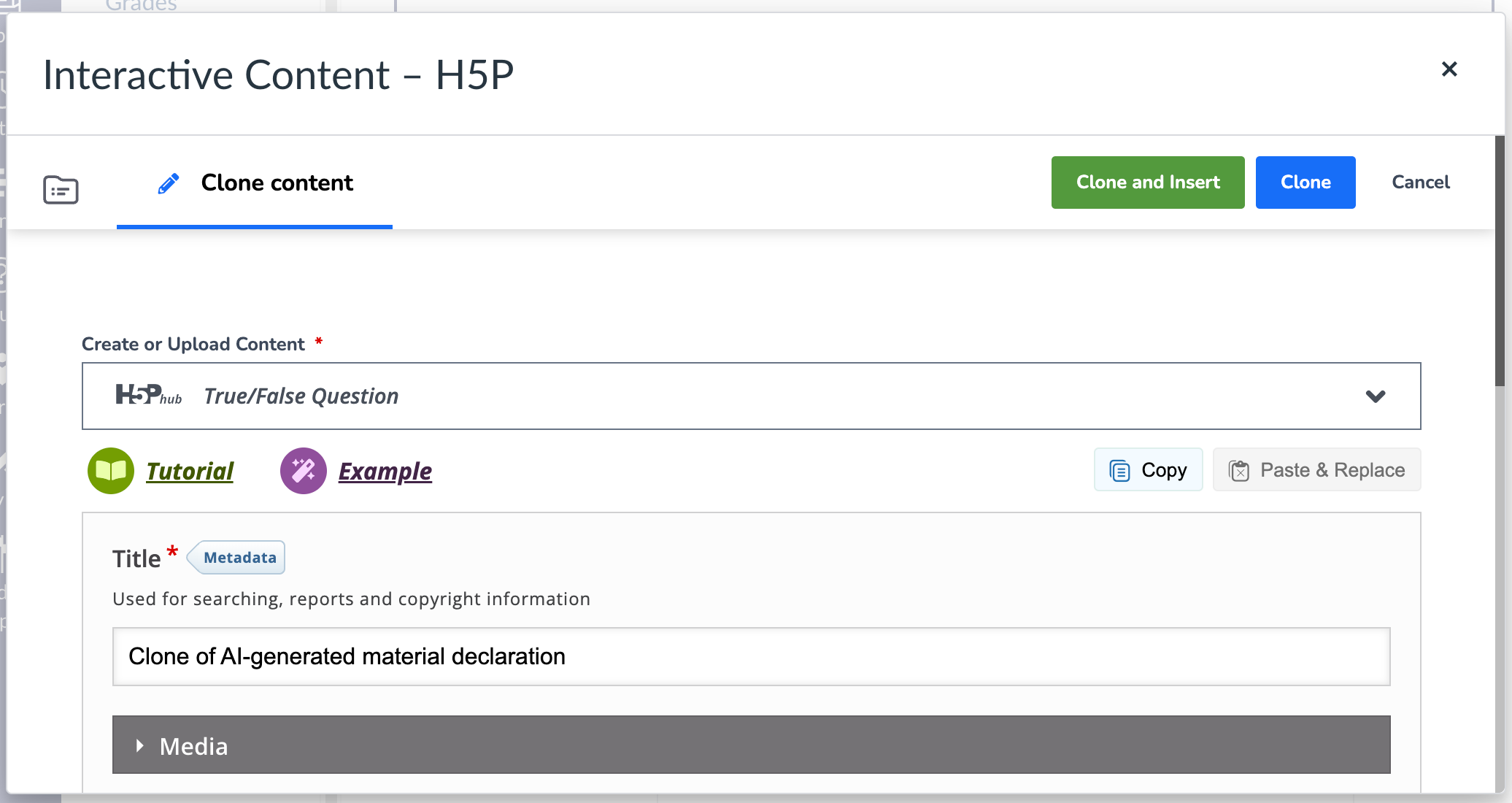Open the True/False Question content type dropdown
This screenshot has height=803, width=1512.
click(752, 396)
